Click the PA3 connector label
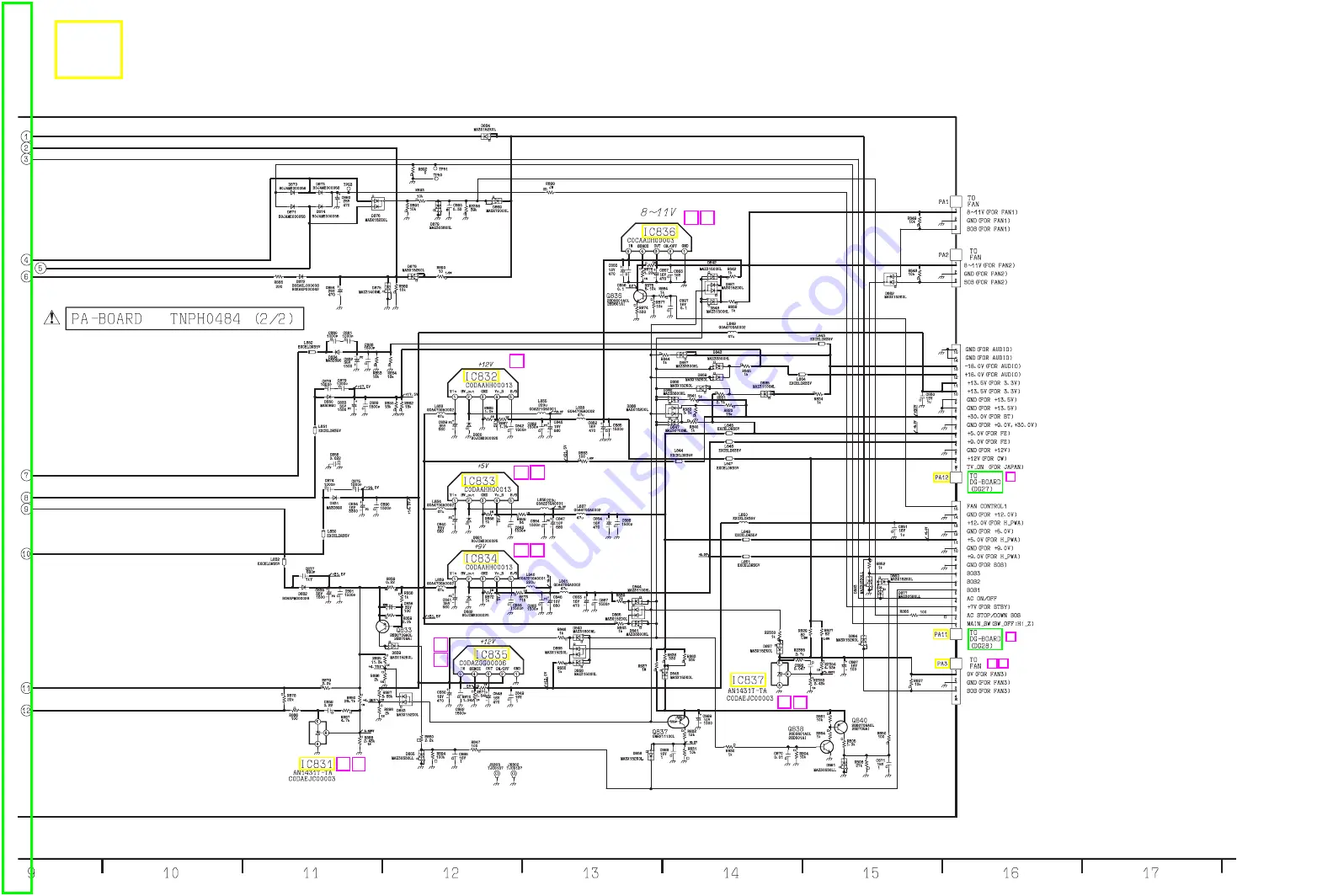The height and width of the screenshot is (896, 1333). (x=941, y=664)
